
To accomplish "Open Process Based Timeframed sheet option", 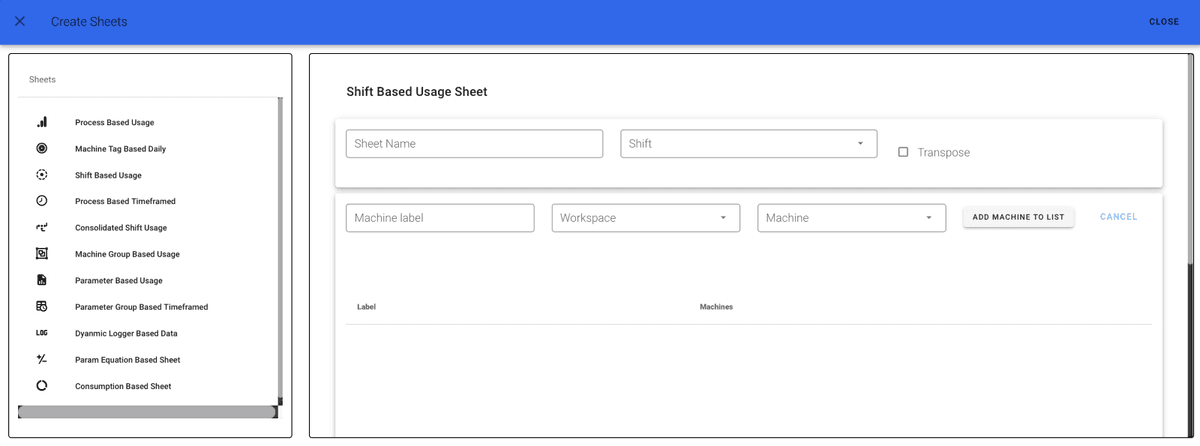I will pyautogui.click(x=125, y=202).
